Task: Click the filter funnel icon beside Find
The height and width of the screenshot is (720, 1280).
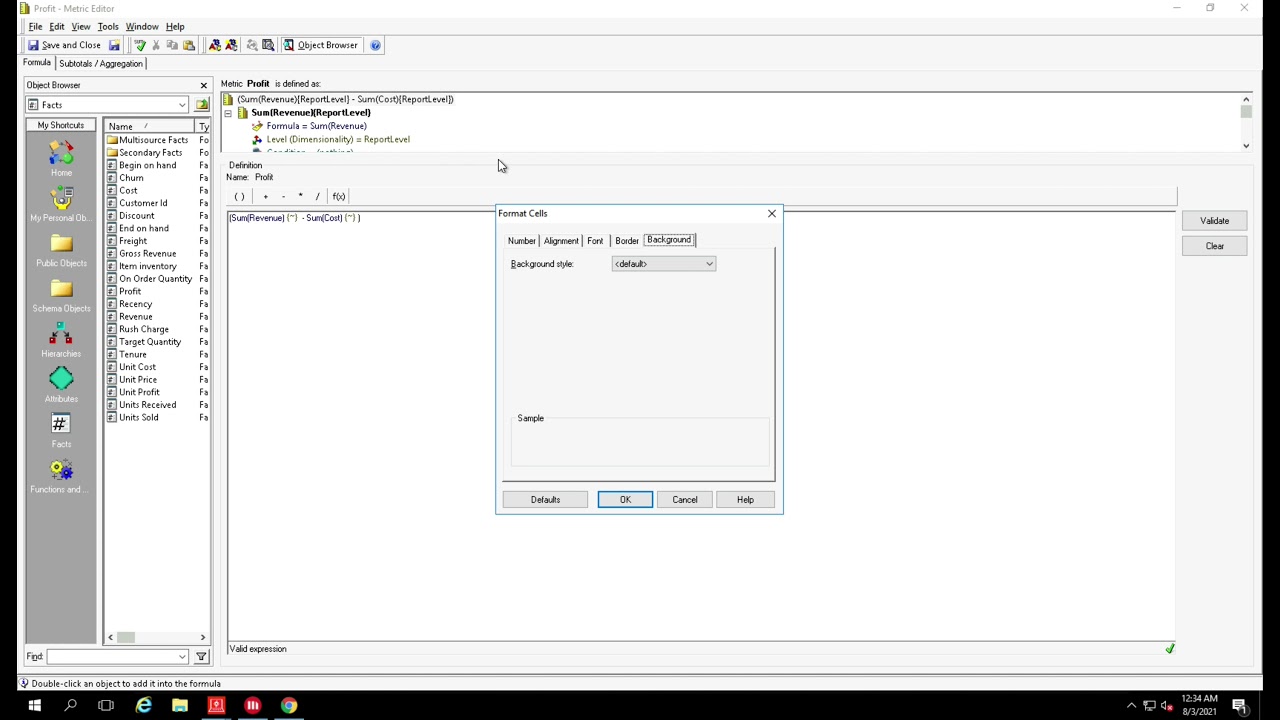Action: (201, 657)
